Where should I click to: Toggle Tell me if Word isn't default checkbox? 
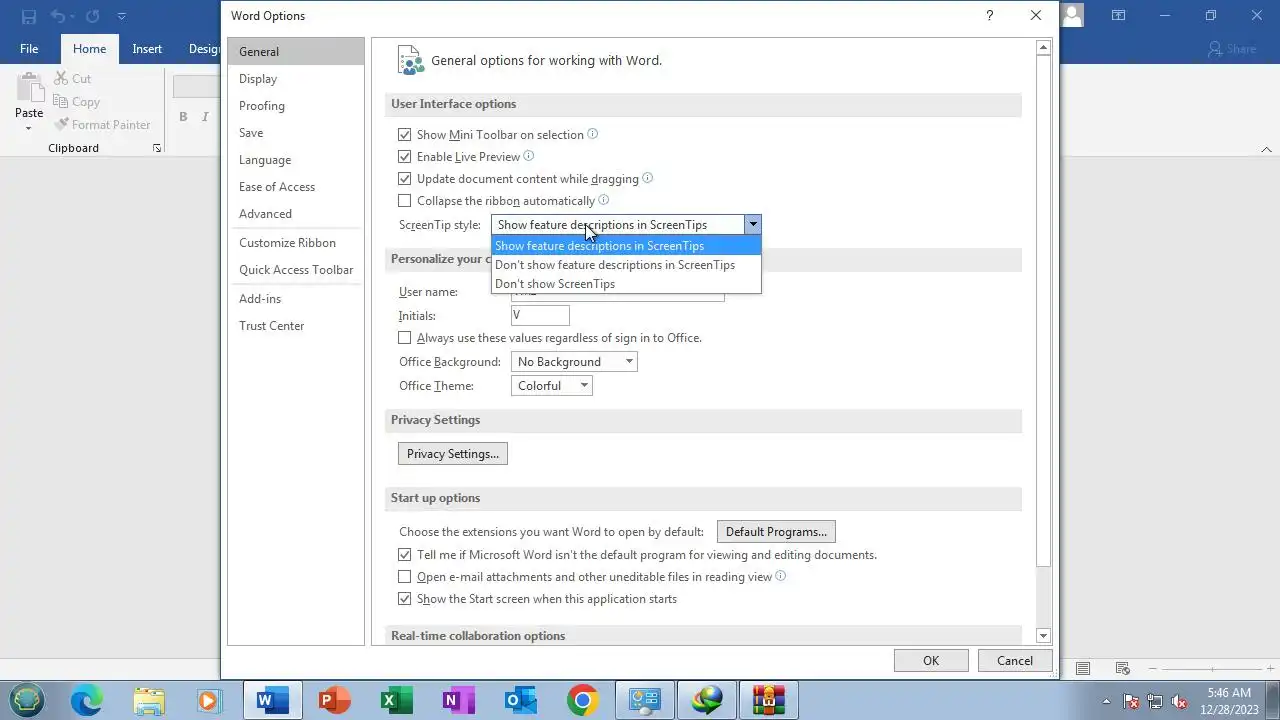tap(404, 554)
